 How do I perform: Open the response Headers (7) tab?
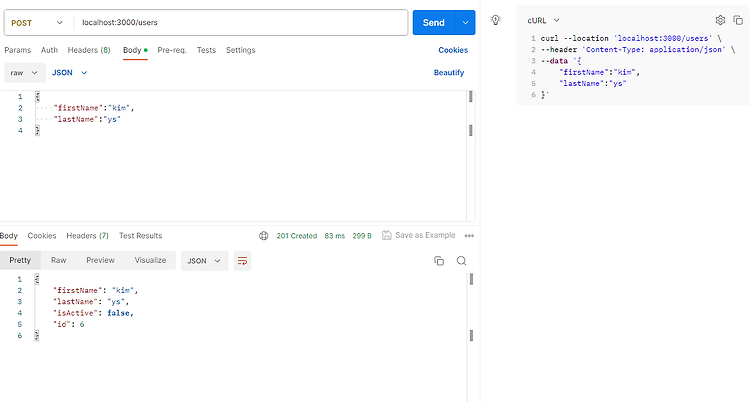click(x=88, y=235)
